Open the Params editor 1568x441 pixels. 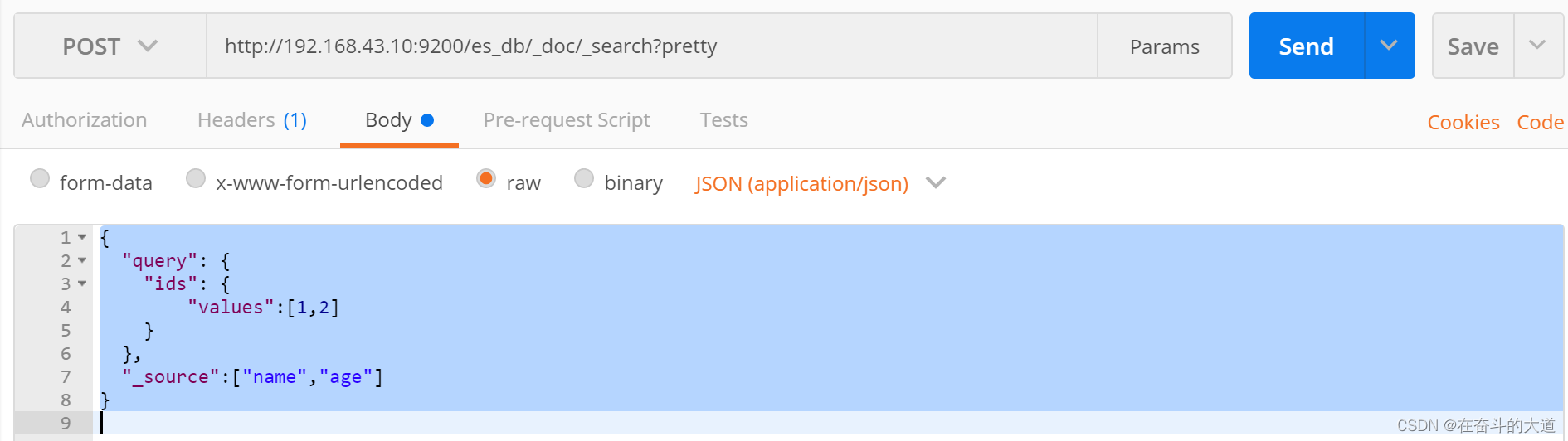1164,46
